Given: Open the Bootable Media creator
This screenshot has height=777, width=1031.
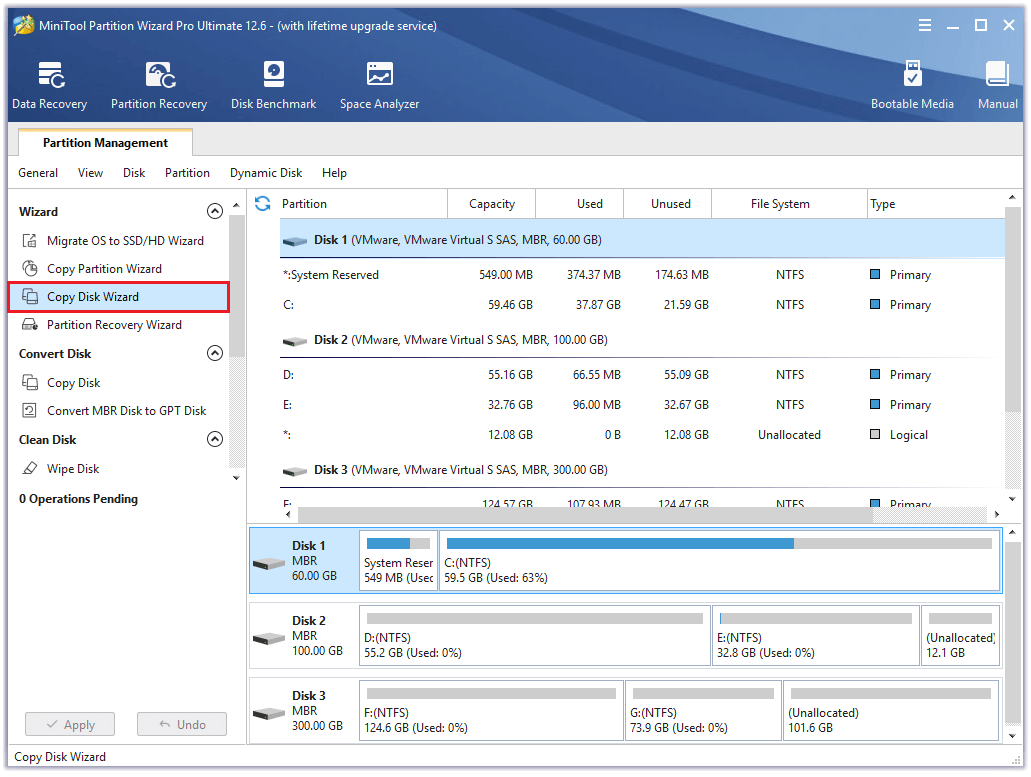Looking at the screenshot, I should (x=912, y=84).
